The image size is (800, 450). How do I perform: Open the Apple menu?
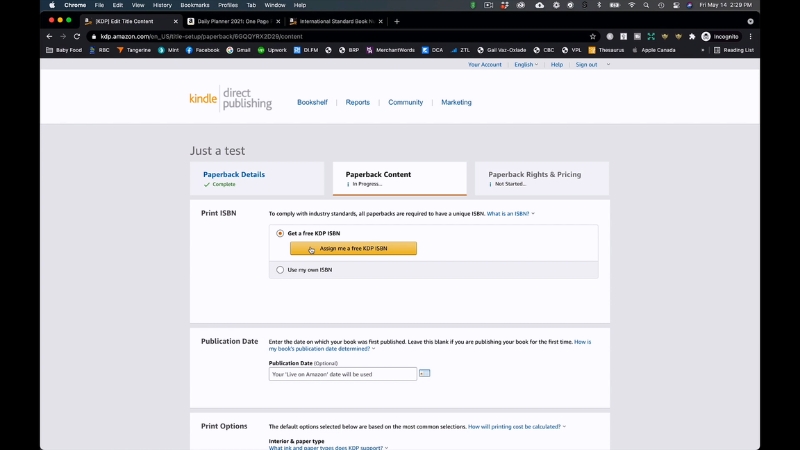[x=52, y=5]
